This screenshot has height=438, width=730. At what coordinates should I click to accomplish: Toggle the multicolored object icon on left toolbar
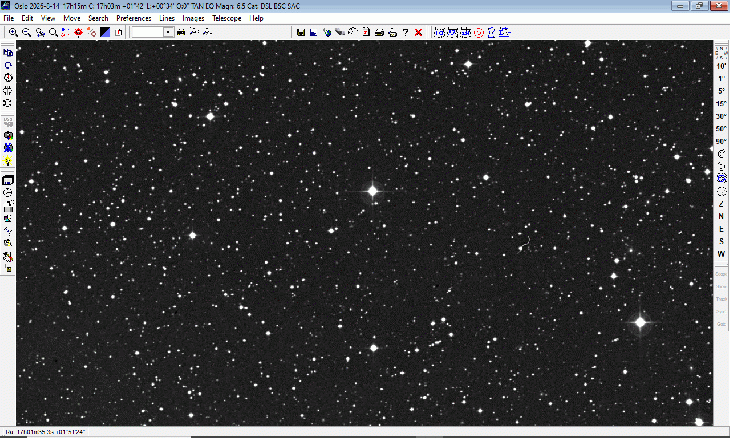click(x=8, y=135)
